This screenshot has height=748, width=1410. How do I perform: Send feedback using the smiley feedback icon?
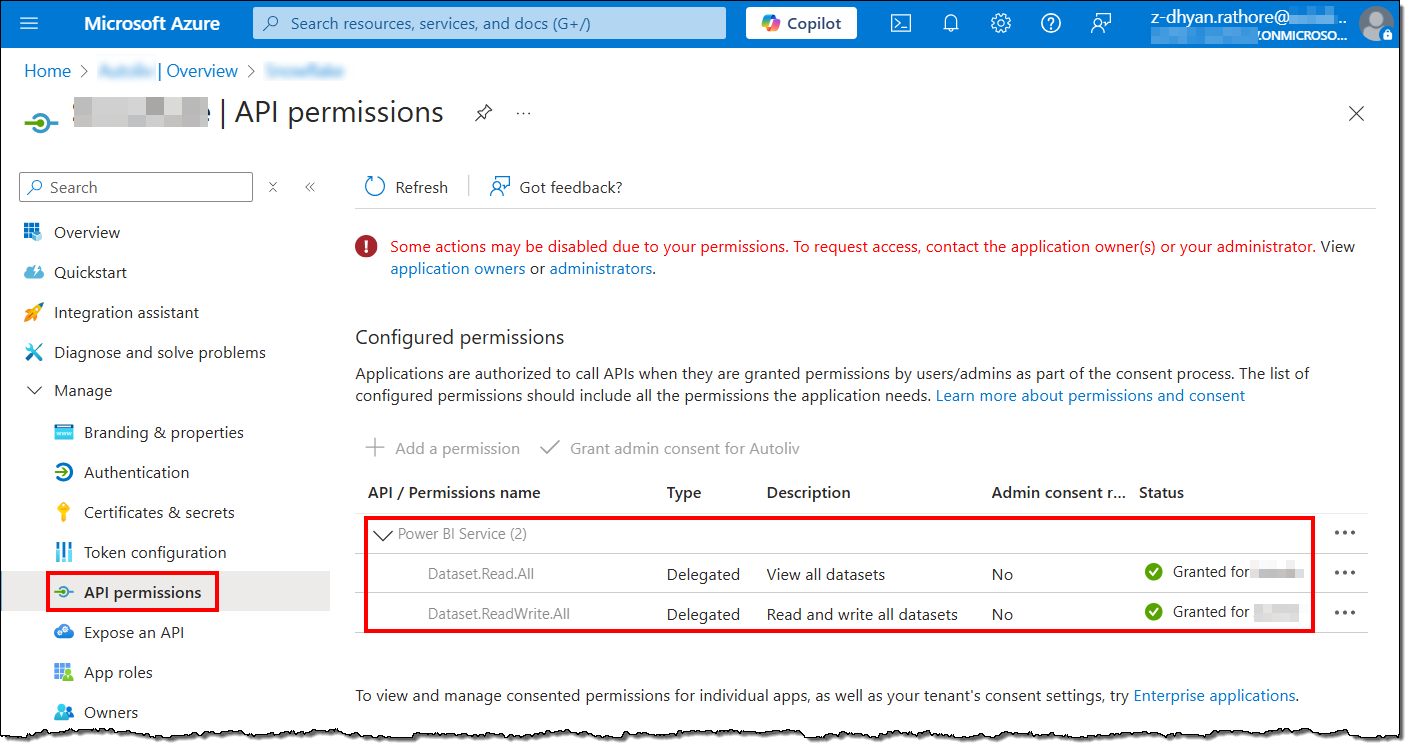click(x=1101, y=23)
